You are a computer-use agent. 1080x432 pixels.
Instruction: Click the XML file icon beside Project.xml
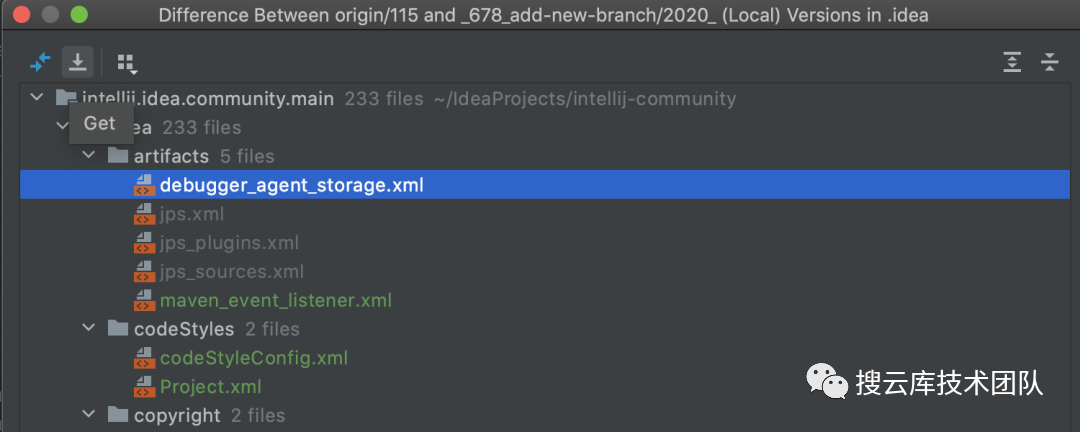point(143,387)
